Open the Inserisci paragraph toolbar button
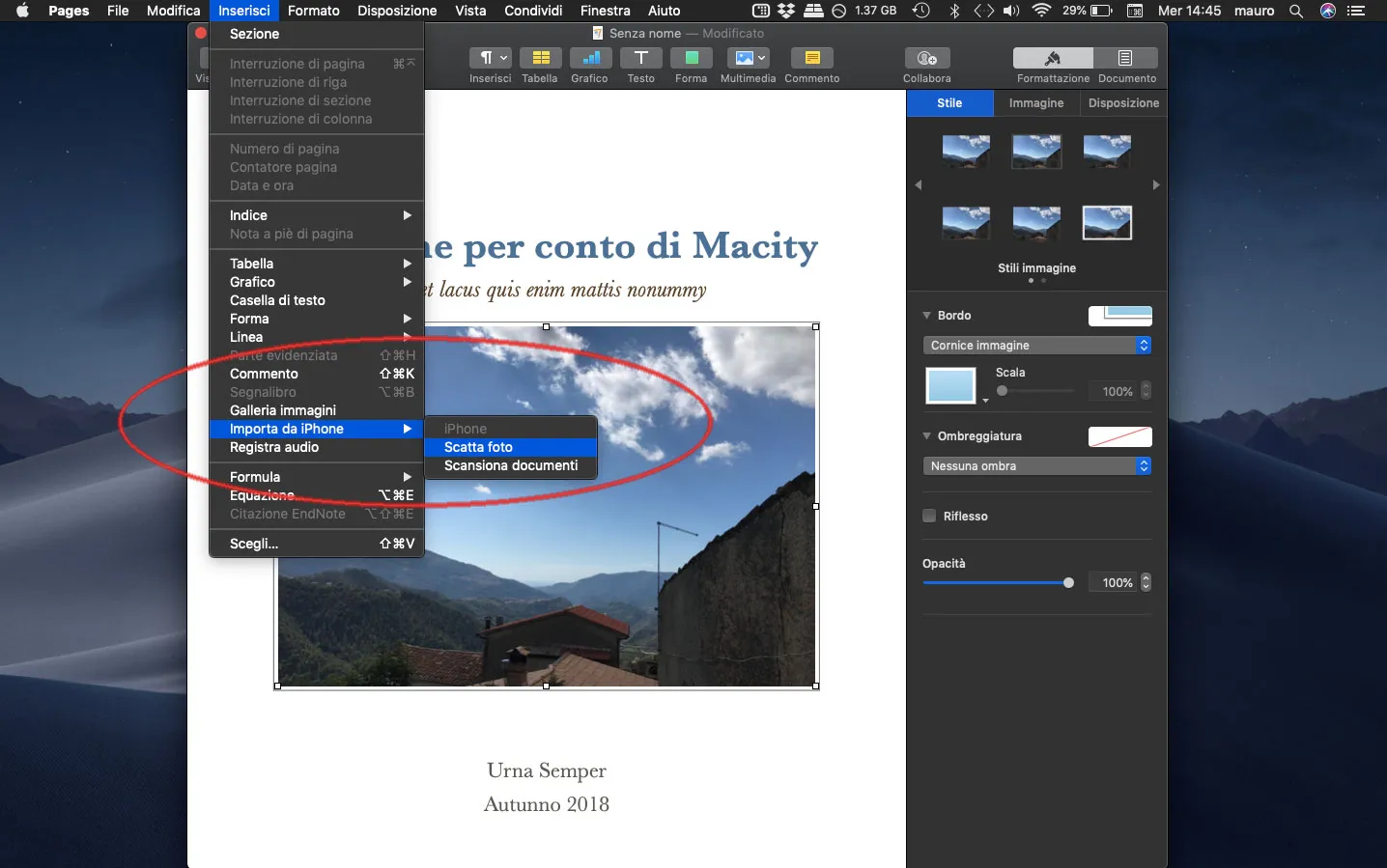This screenshot has height=868, width=1387. (491, 58)
